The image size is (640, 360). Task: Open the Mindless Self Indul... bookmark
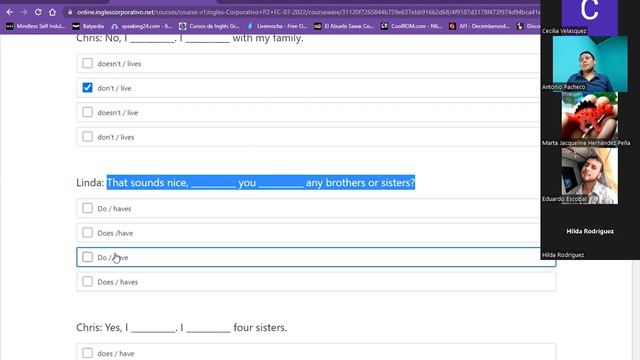36,26
